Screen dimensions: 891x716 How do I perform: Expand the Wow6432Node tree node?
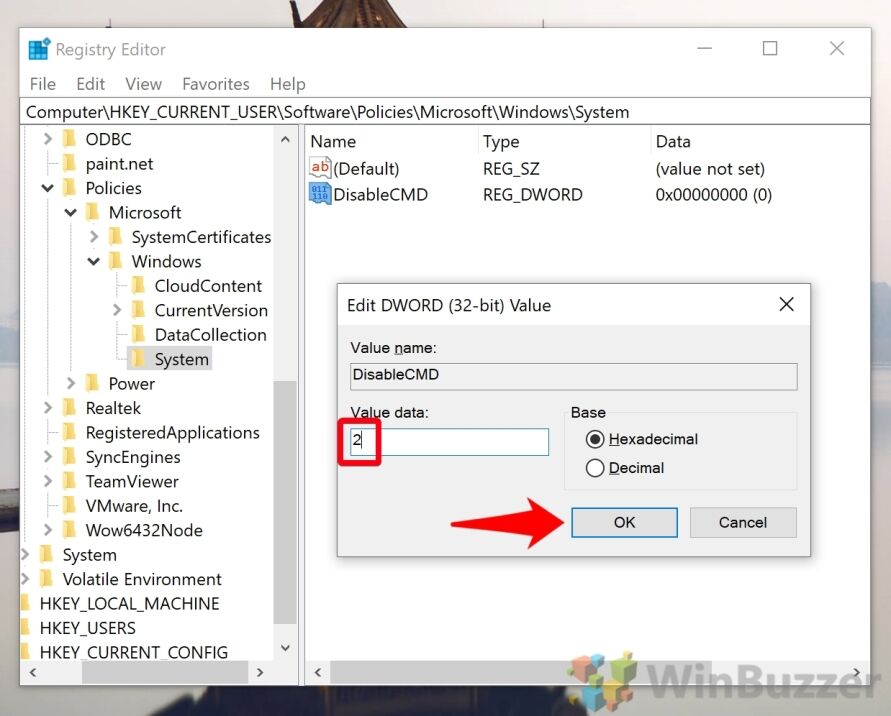(48, 530)
